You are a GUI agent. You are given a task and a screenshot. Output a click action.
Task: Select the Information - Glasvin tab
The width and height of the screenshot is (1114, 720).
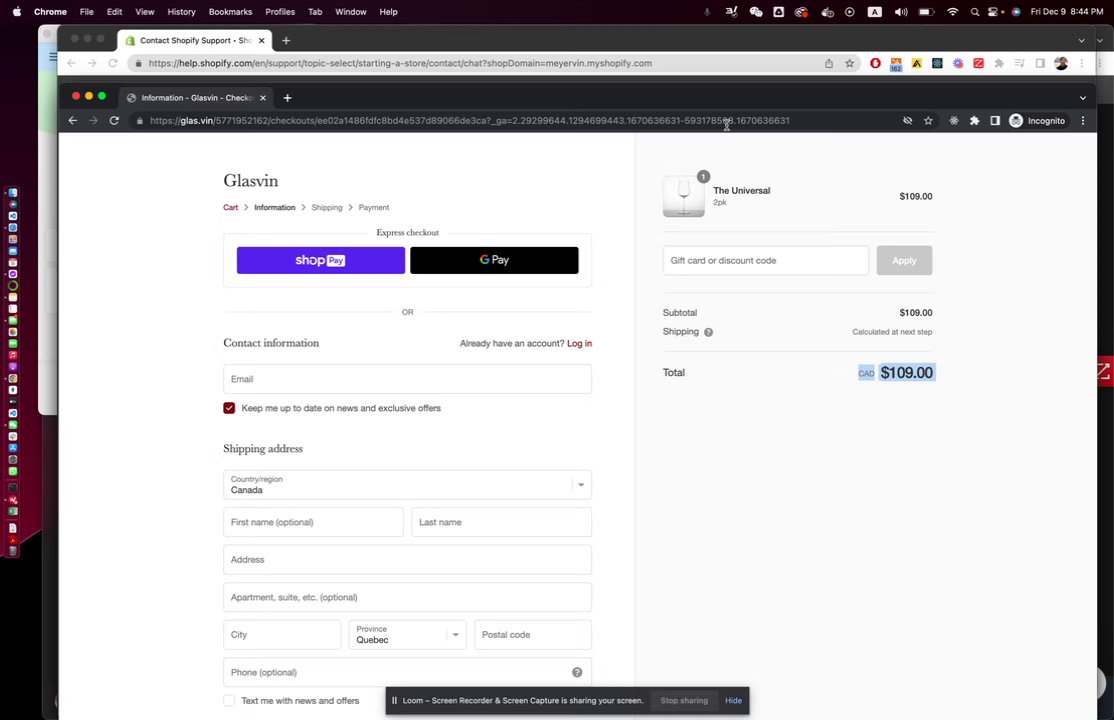196,98
